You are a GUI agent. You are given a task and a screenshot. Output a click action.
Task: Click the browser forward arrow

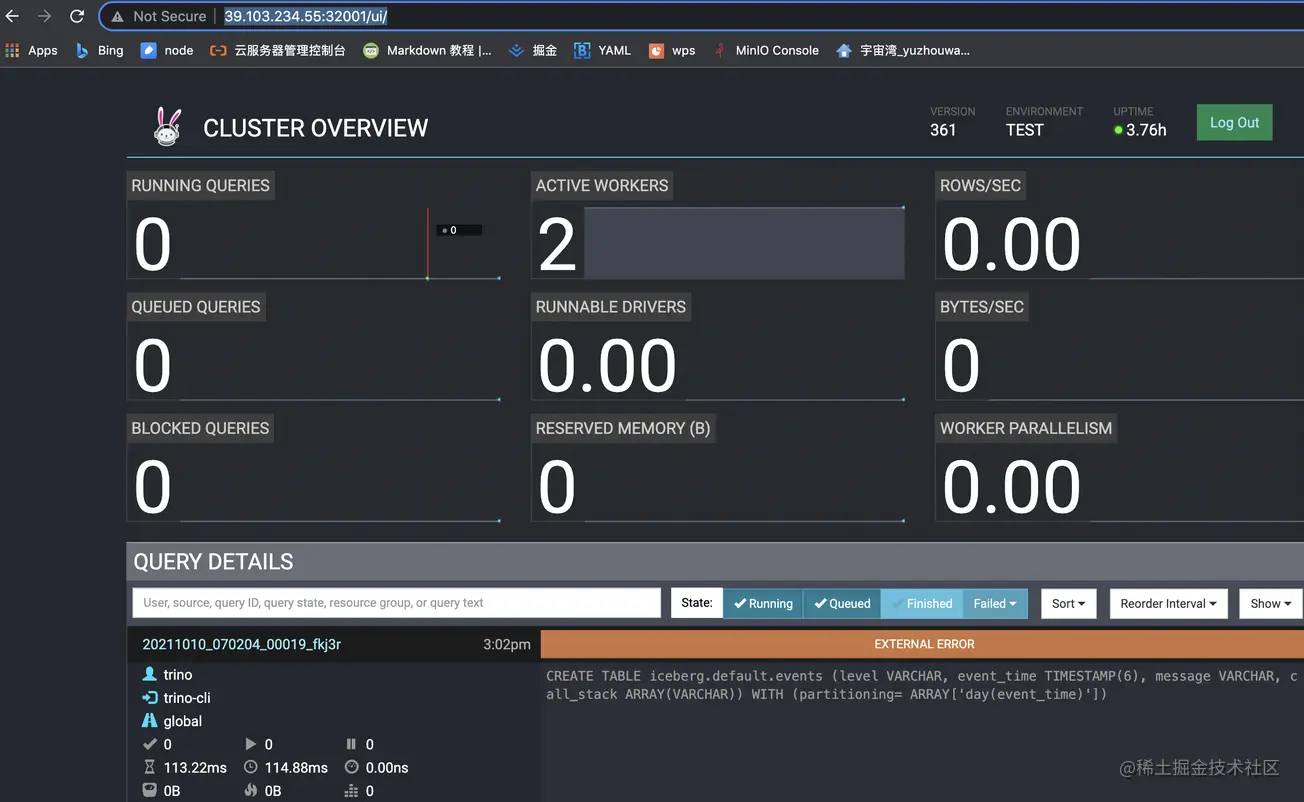(44, 16)
